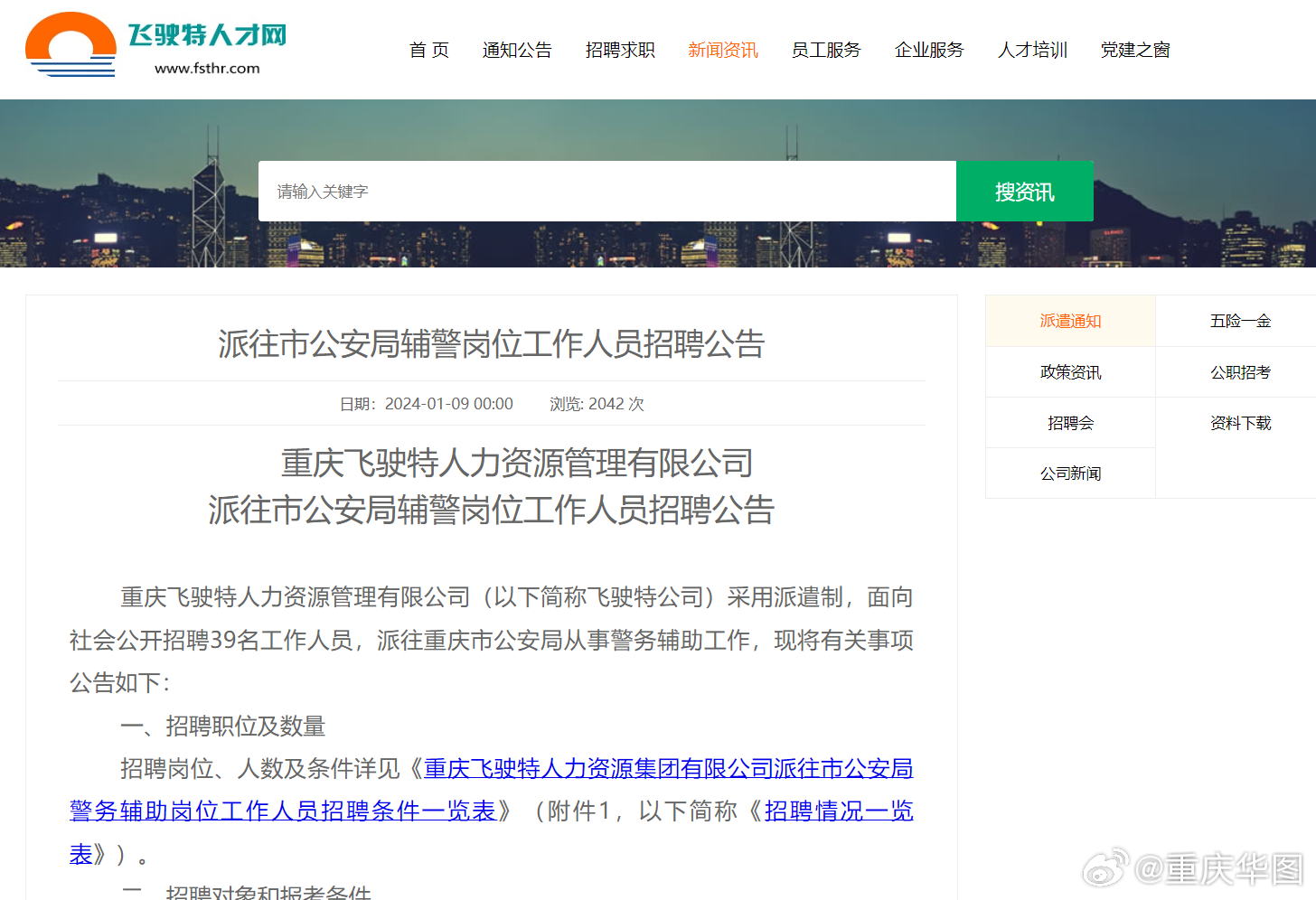This screenshot has width=1316, height=900.
Task: Select the 政策资讯 sidebar category
Action: point(1070,372)
